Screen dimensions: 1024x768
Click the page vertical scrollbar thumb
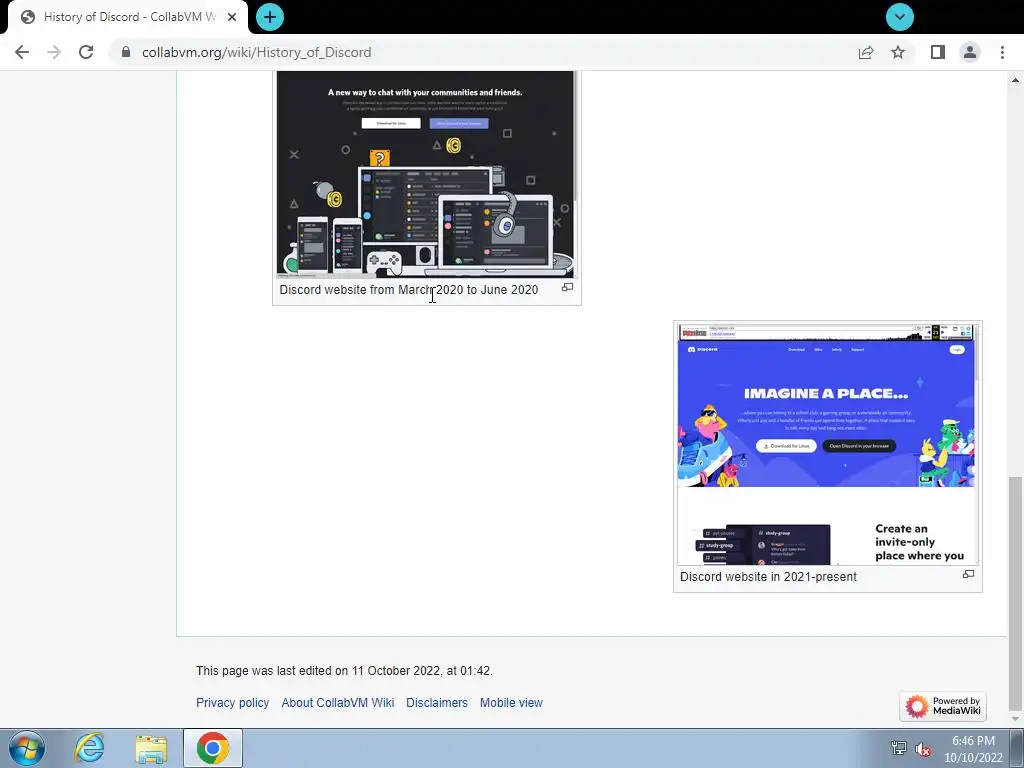pyautogui.click(x=1015, y=593)
